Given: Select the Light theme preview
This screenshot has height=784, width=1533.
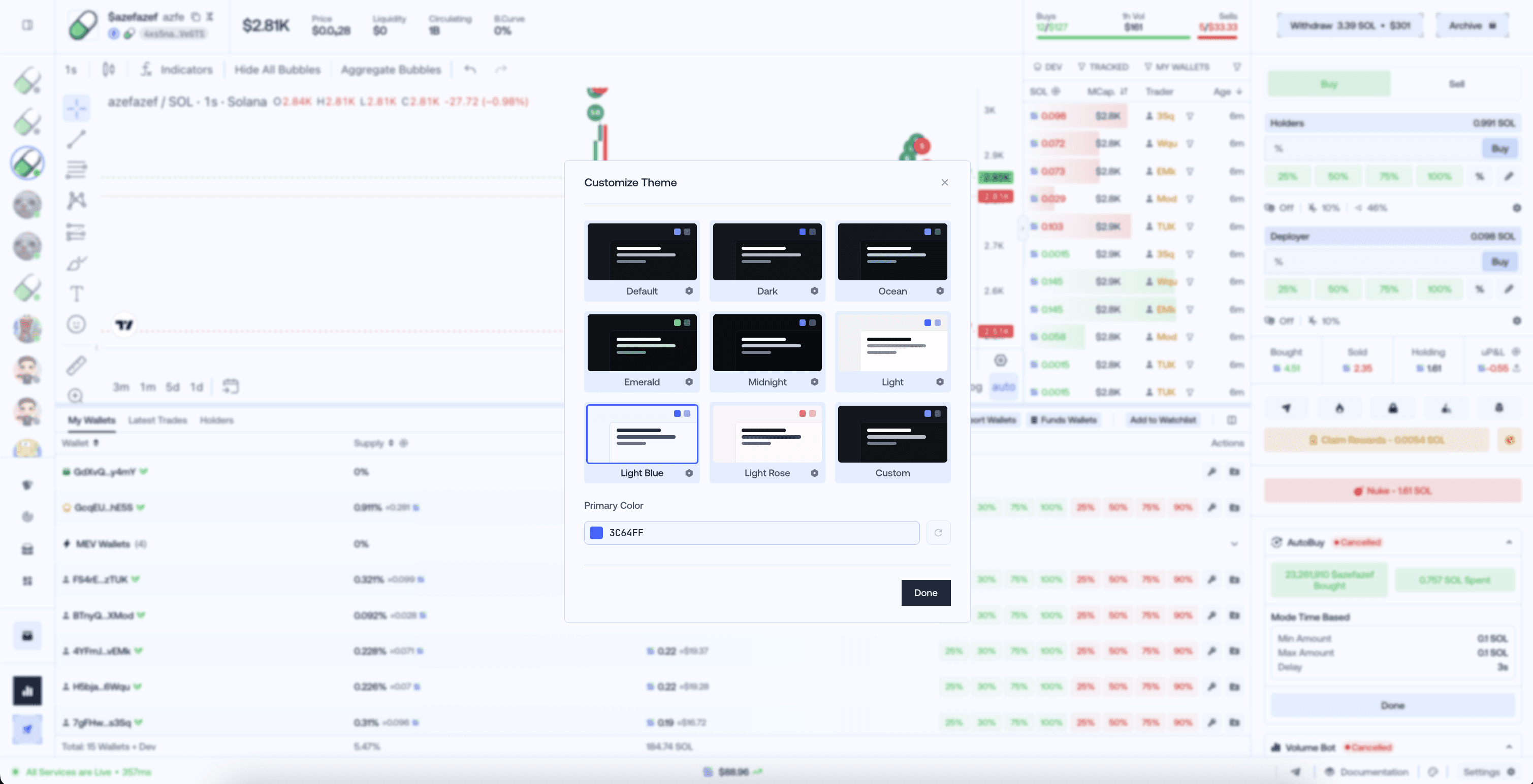Looking at the screenshot, I should tap(892, 343).
